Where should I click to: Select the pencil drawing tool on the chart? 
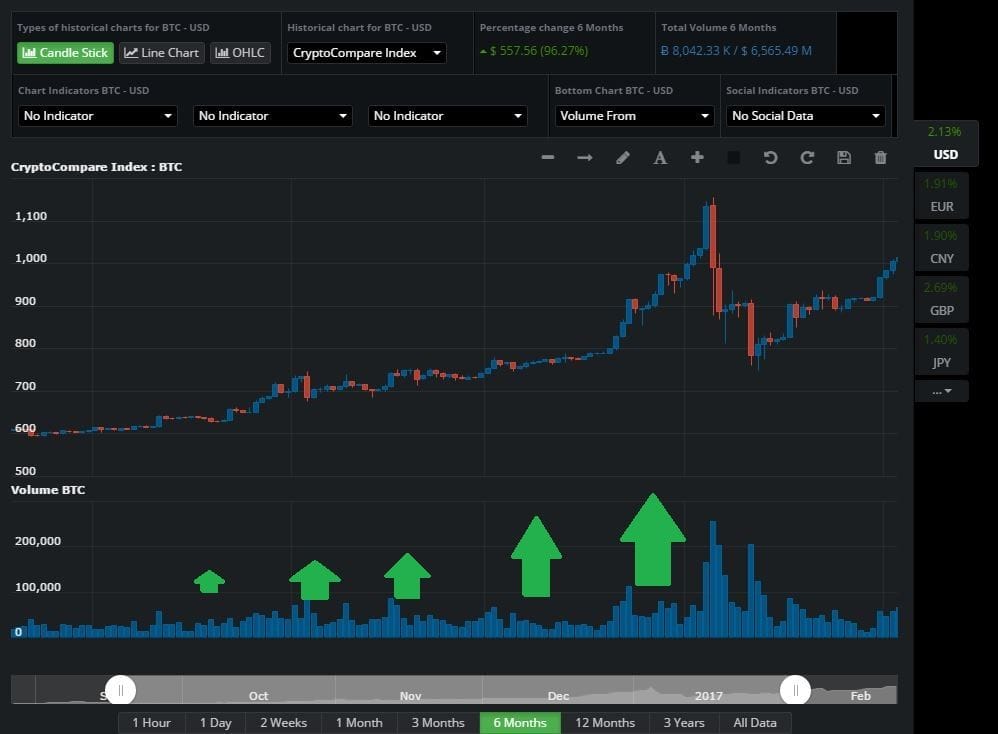pyautogui.click(x=623, y=157)
